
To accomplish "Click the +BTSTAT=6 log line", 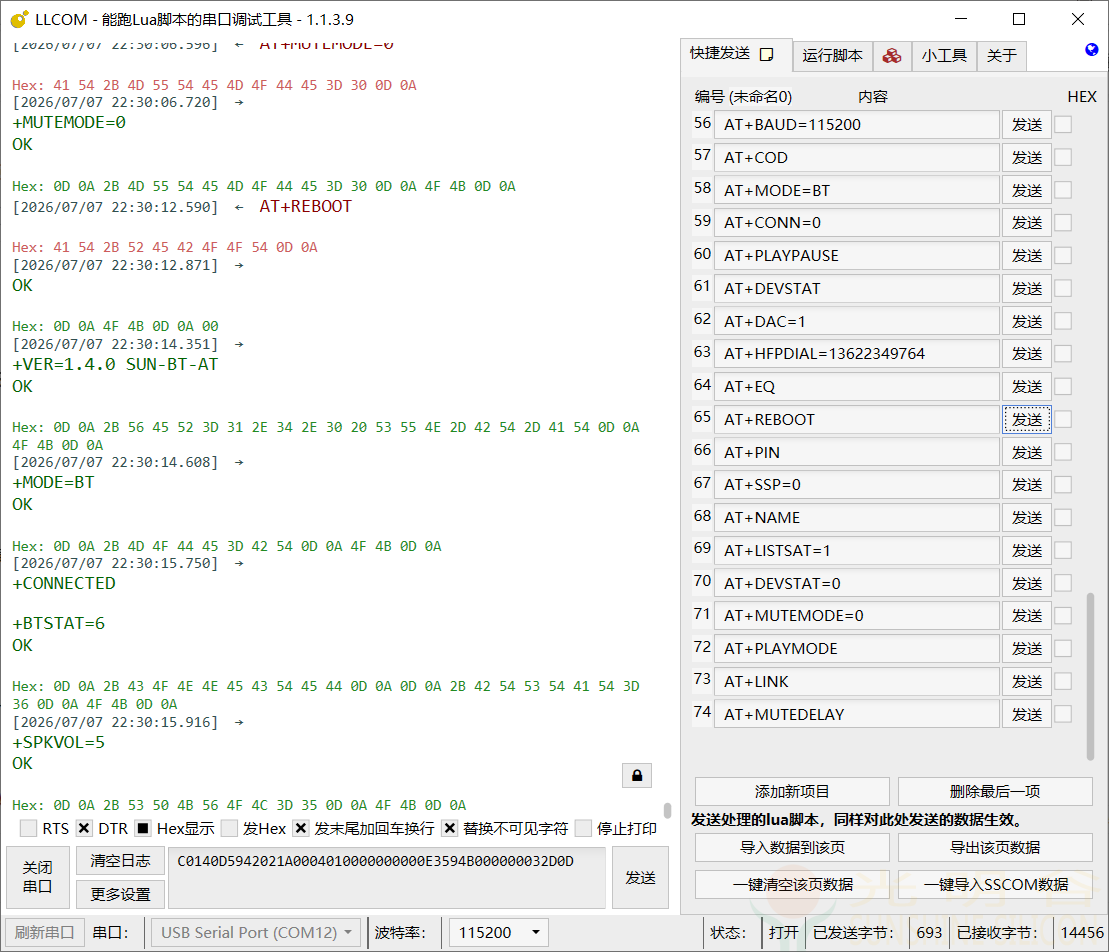I will [59, 623].
